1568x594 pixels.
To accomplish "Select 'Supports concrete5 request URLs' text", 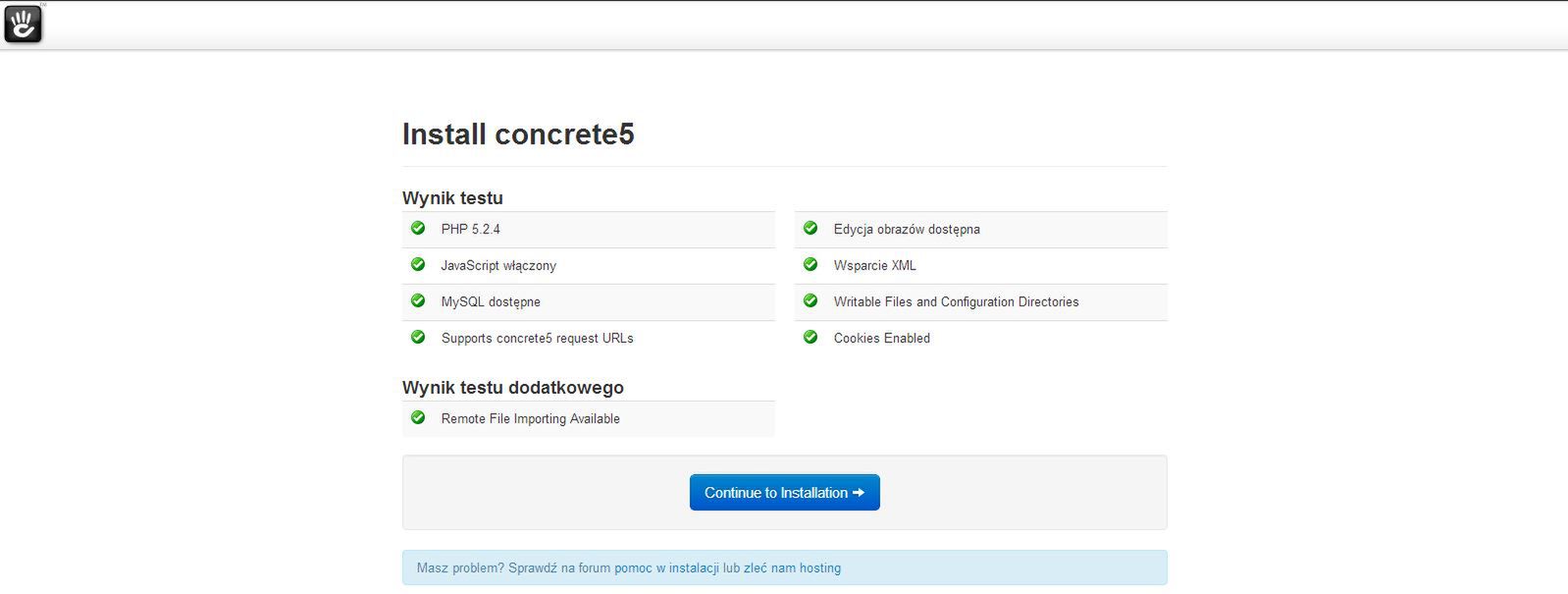I will pos(538,338).
